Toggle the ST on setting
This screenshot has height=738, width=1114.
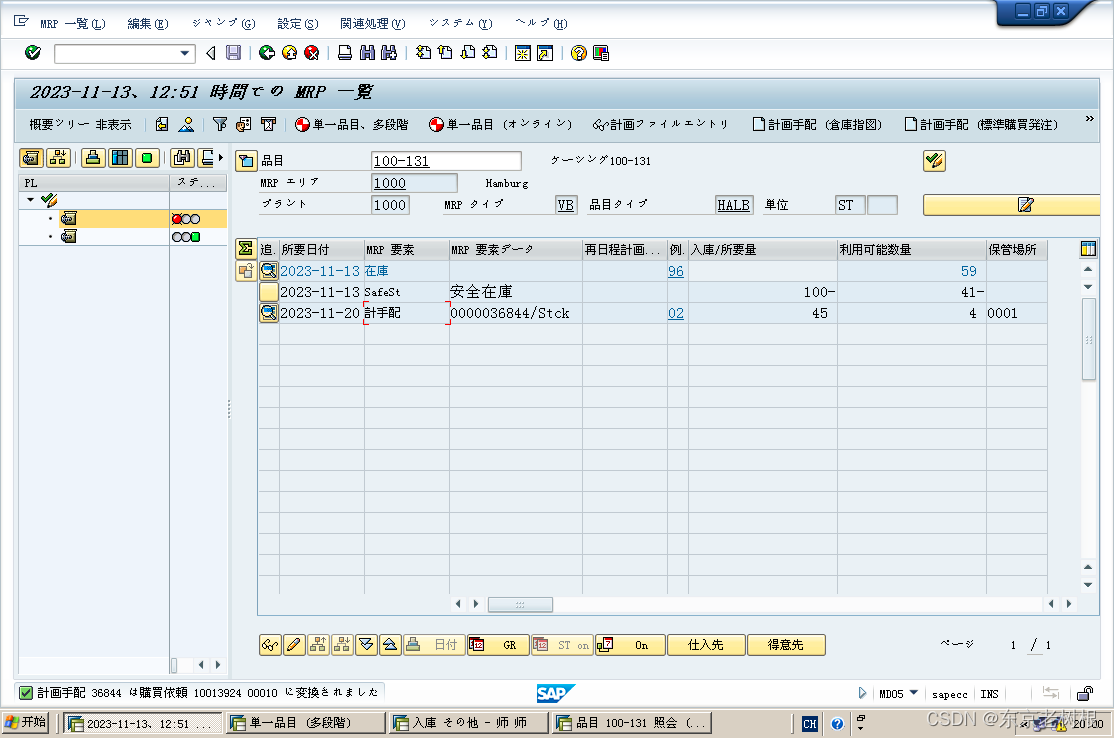[561, 645]
